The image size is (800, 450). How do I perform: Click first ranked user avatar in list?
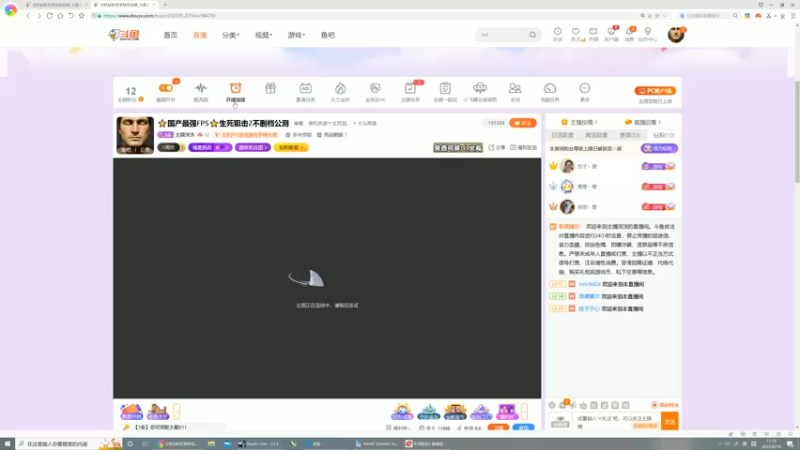(x=567, y=166)
